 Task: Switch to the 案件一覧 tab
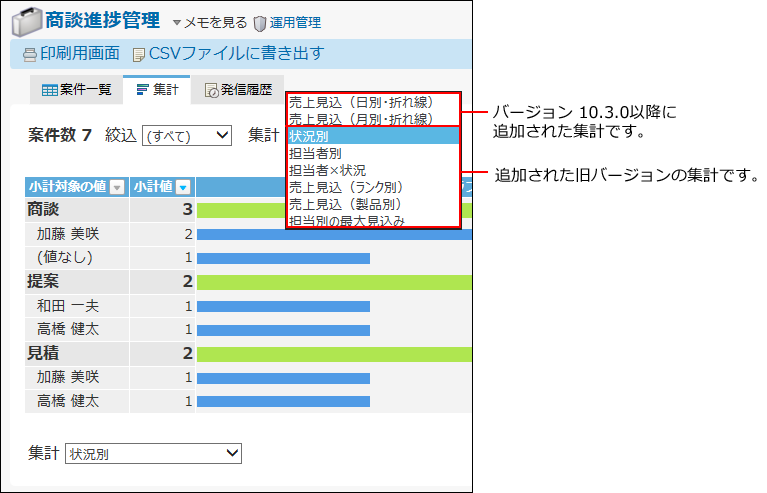point(76,90)
